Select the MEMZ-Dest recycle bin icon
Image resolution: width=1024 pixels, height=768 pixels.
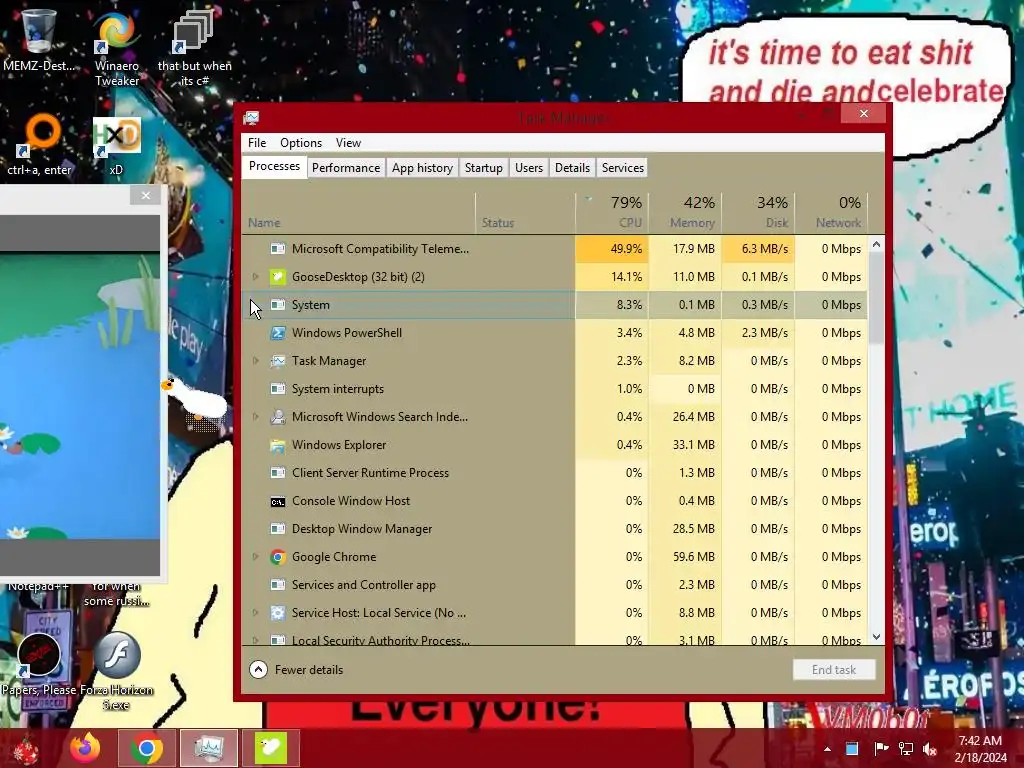pyautogui.click(x=39, y=40)
